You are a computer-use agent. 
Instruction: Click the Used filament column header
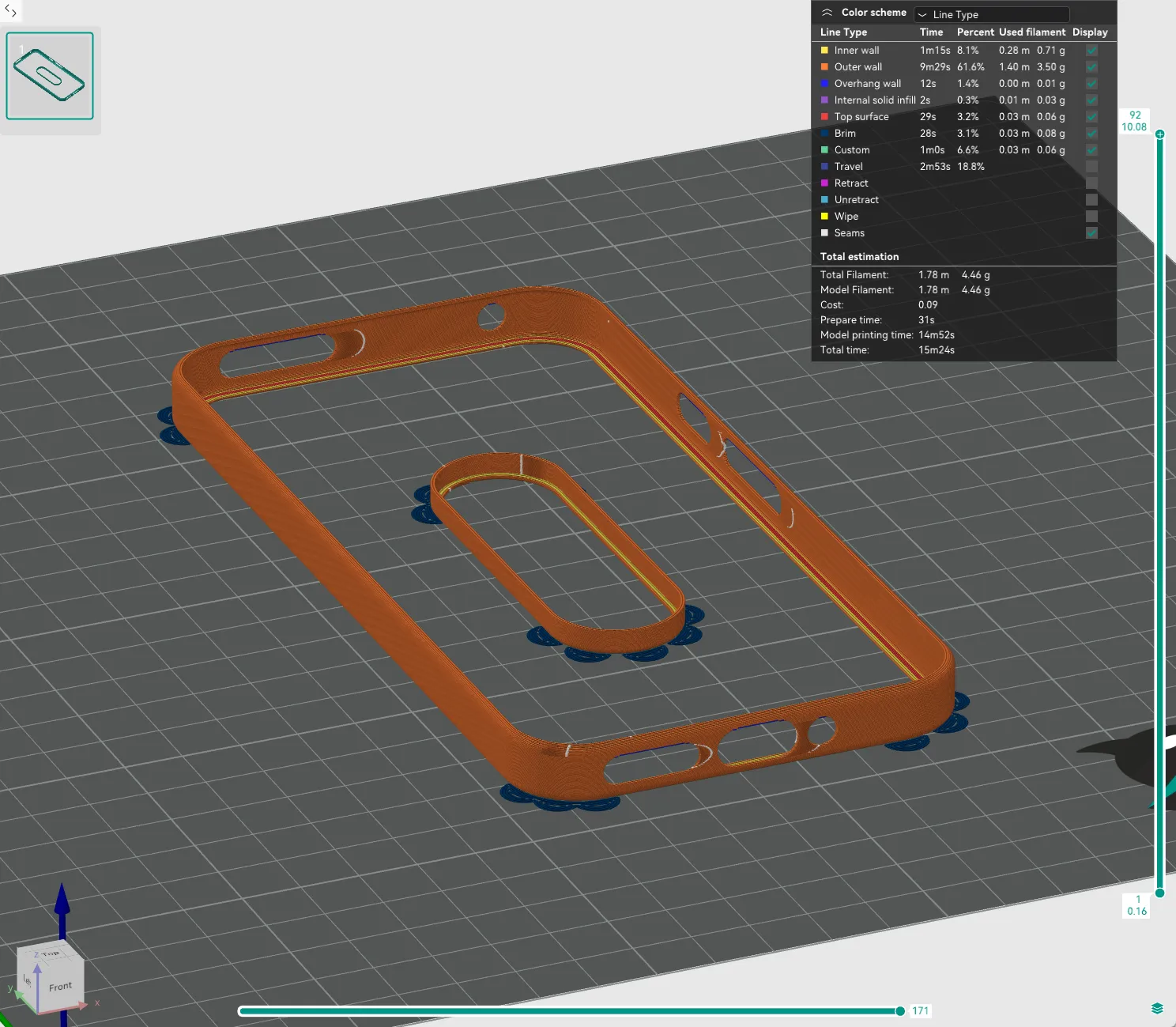(1031, 32)
